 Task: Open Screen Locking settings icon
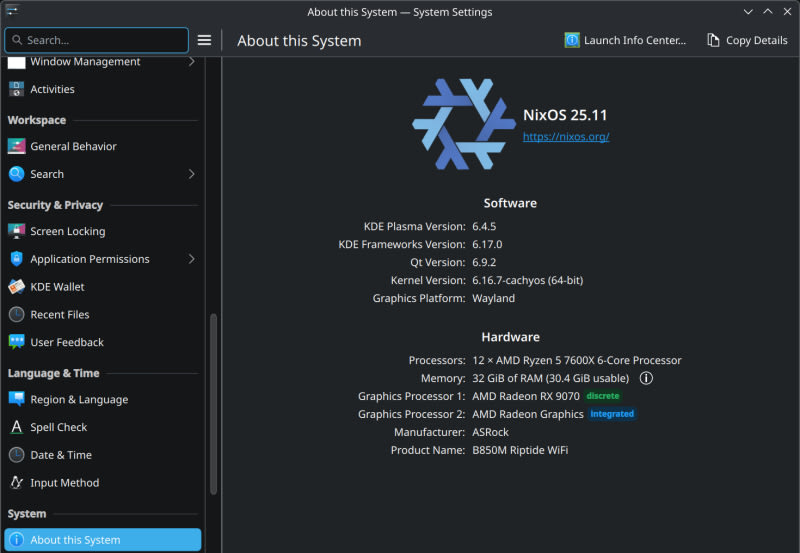pos(16,231)
